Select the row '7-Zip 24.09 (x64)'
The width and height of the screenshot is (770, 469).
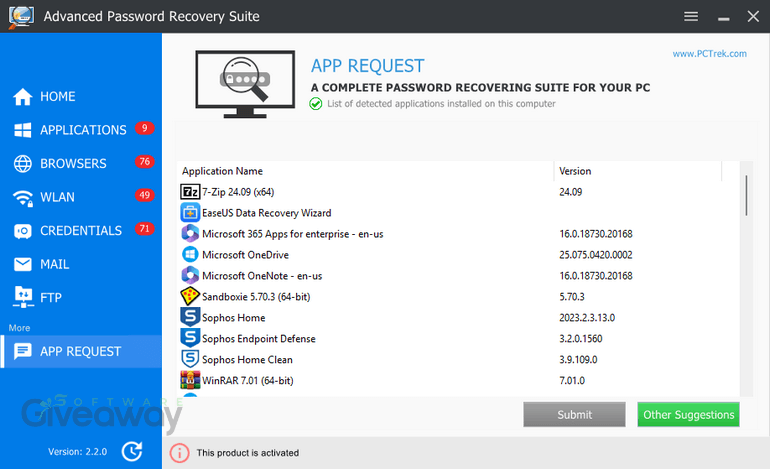(459, 192)
